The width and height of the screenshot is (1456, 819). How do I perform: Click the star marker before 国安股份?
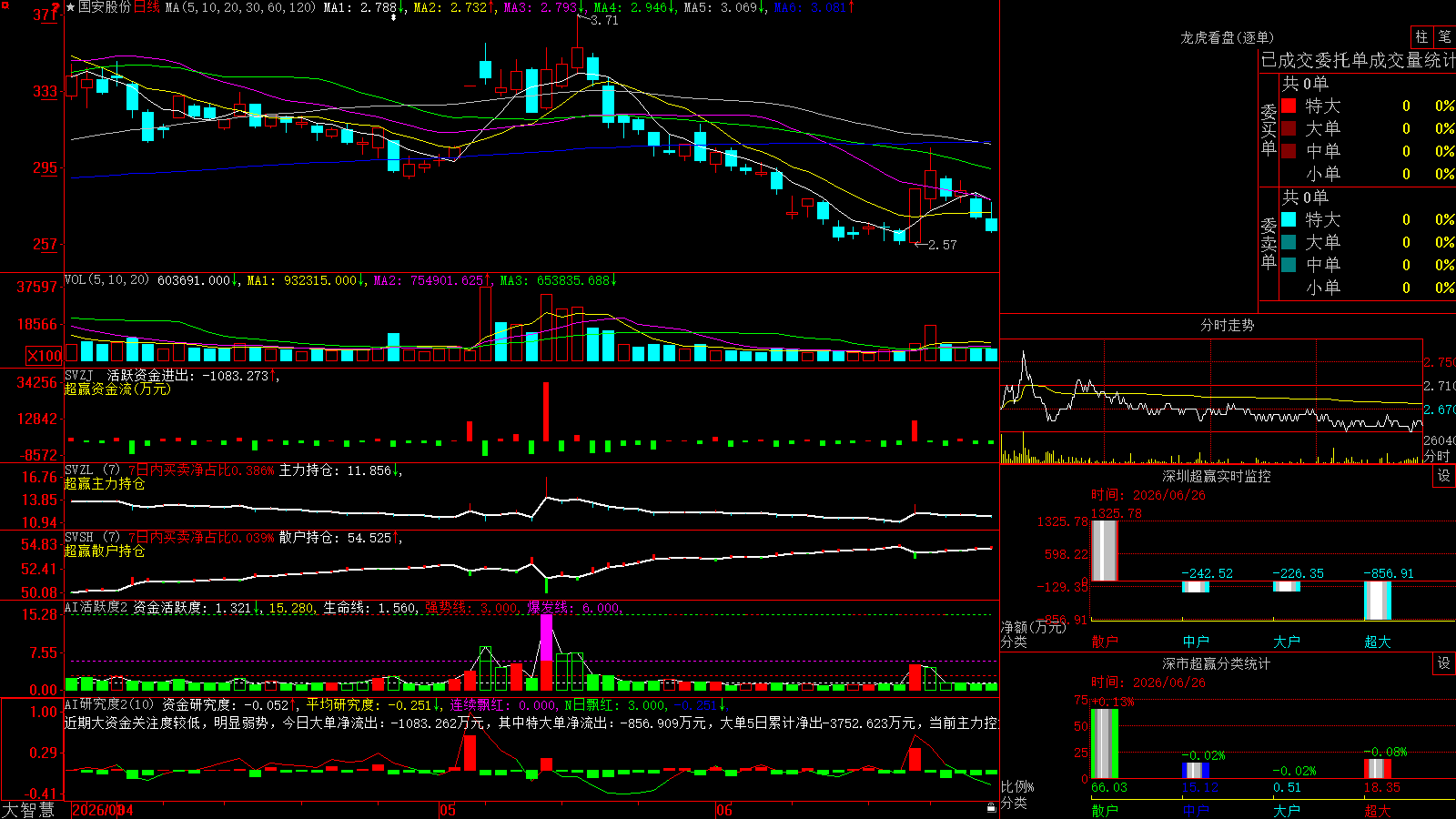(71, 7)
